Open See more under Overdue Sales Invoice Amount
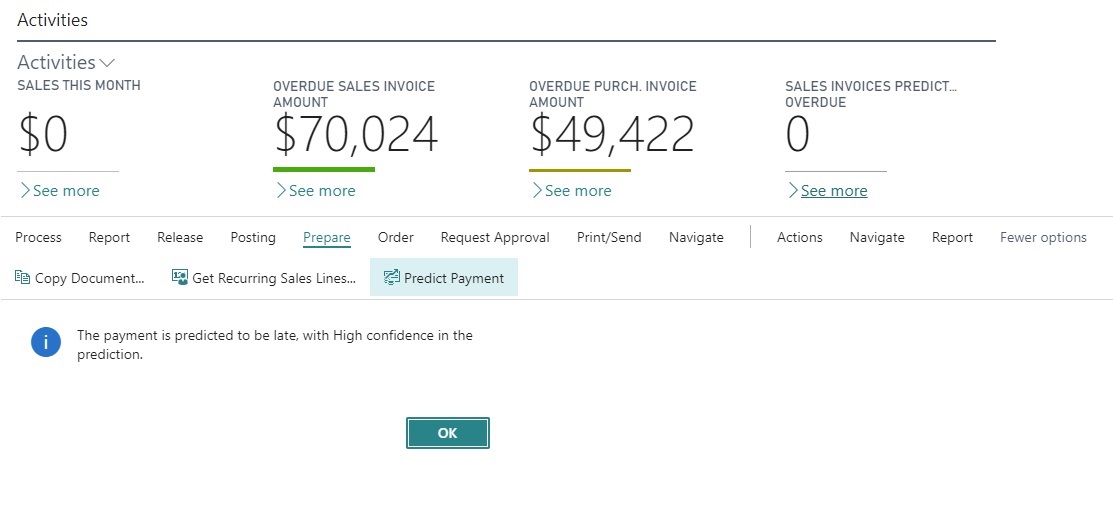Screen dimensions: 1113x521 coord(315,190)
